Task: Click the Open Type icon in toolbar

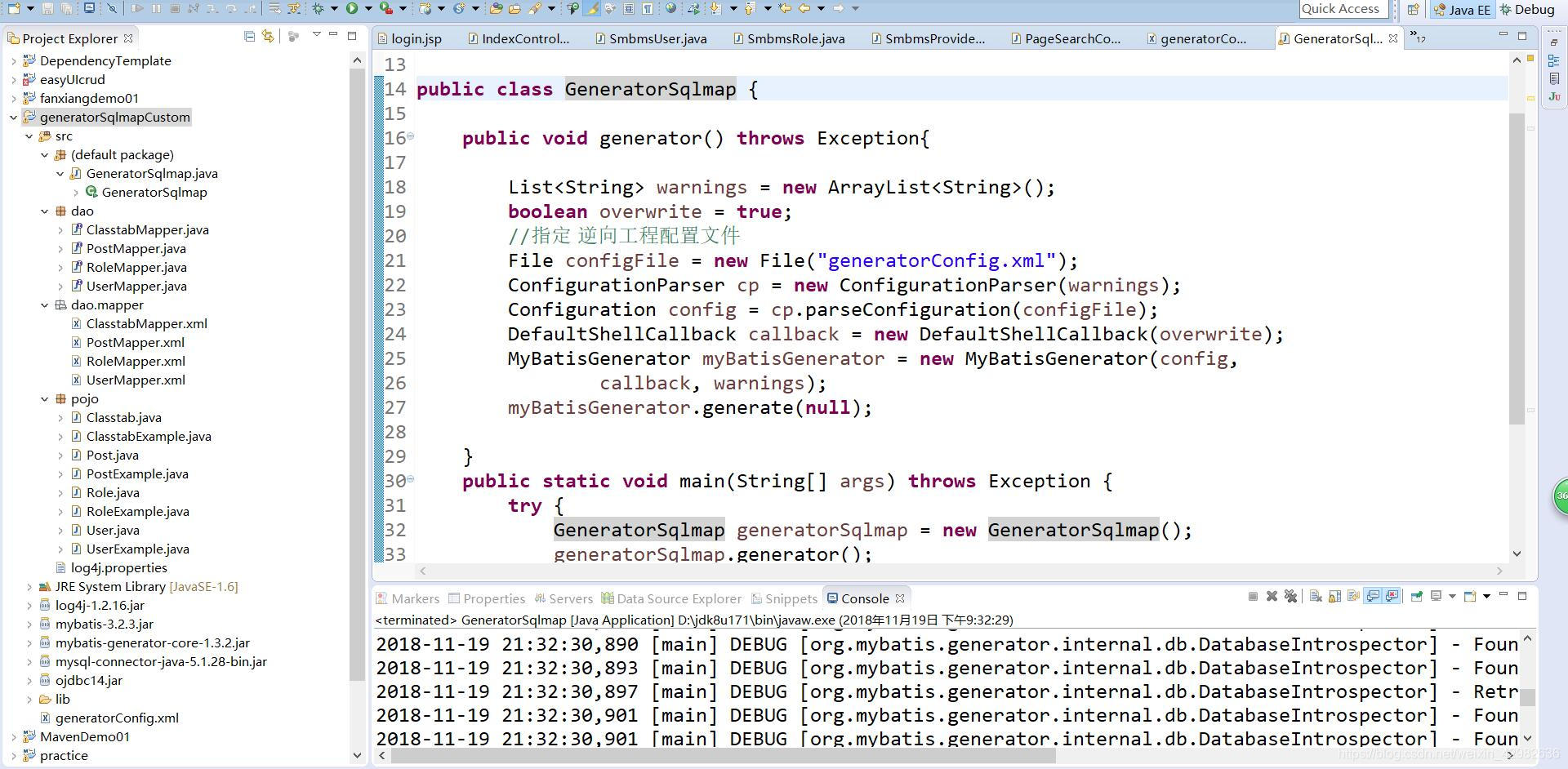Action: tap(496, 8)
